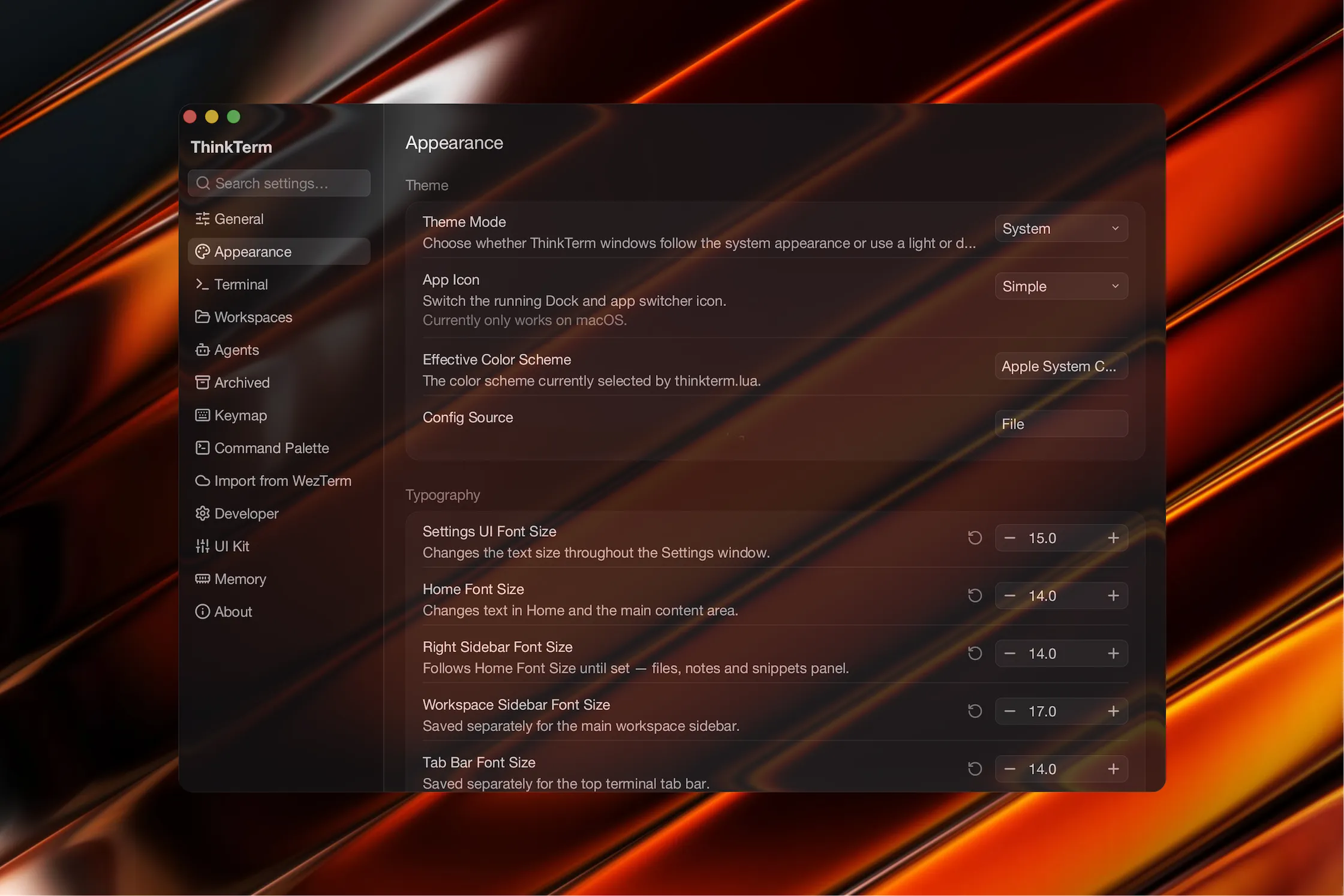
Task: Click the Right Sidebar Font Size value 14.0
Action: (1042, 653)
